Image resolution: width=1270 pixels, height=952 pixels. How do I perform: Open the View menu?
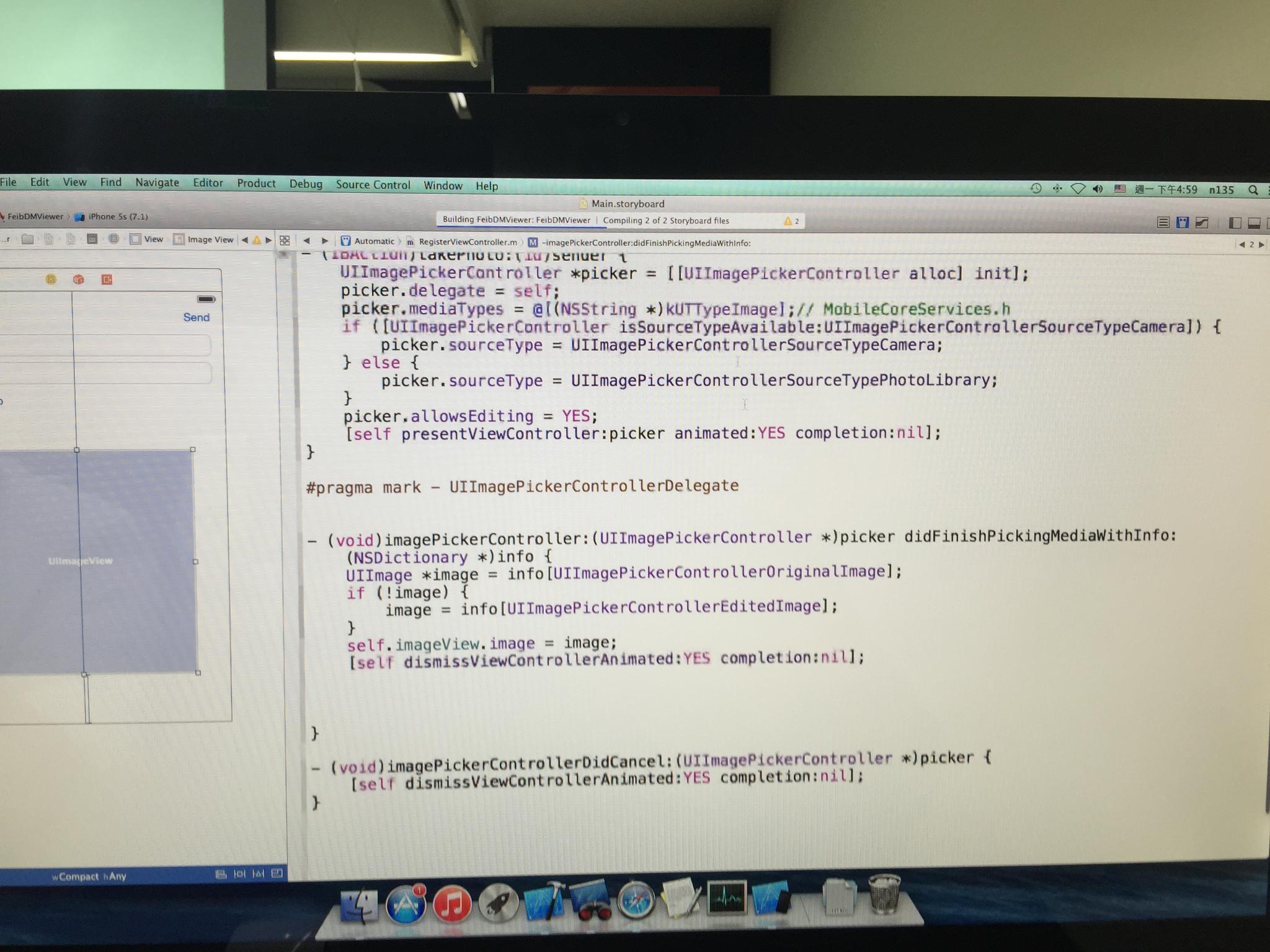[x=74, y=182]
